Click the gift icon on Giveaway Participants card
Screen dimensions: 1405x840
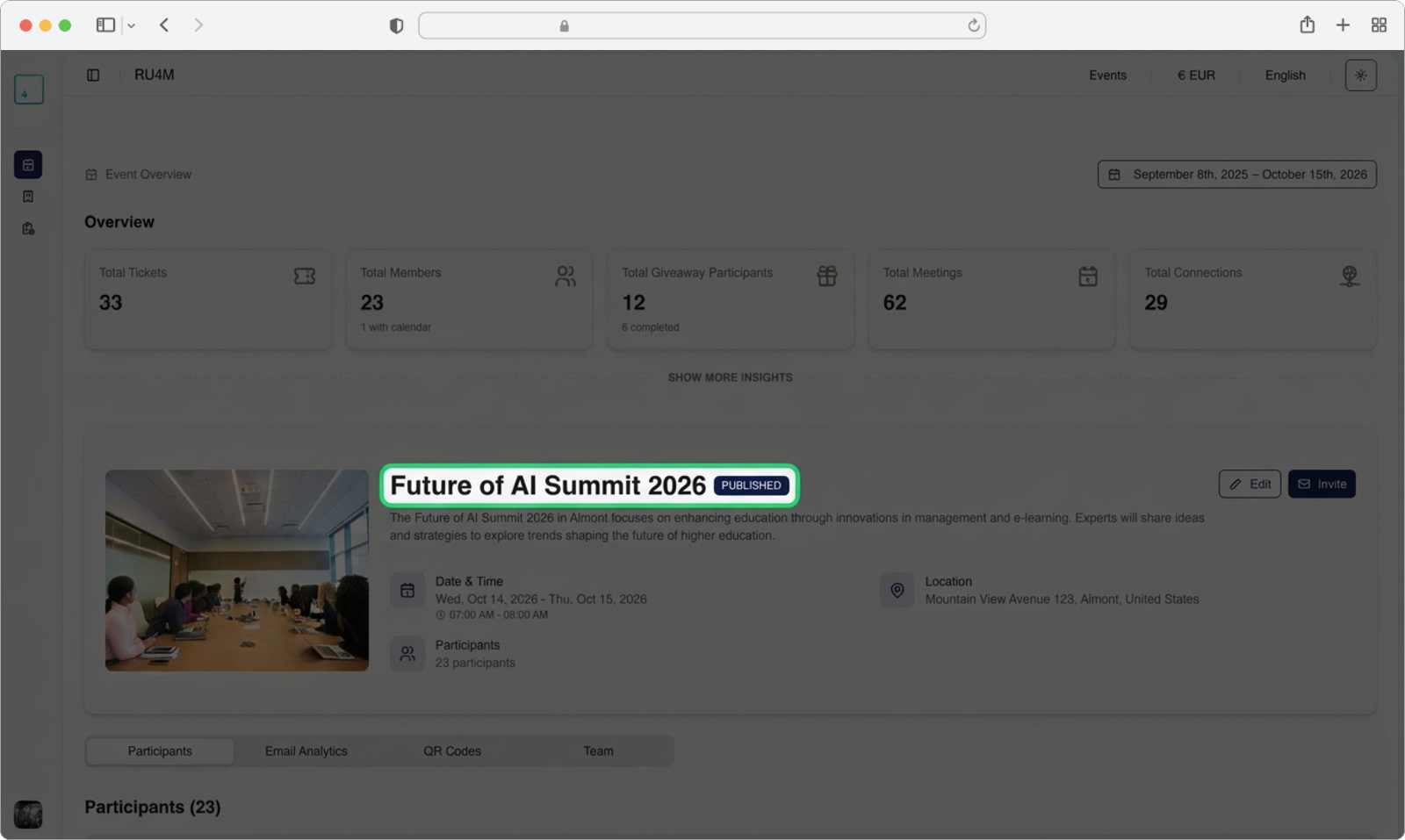pyautogui.click(x=827, y=276)
